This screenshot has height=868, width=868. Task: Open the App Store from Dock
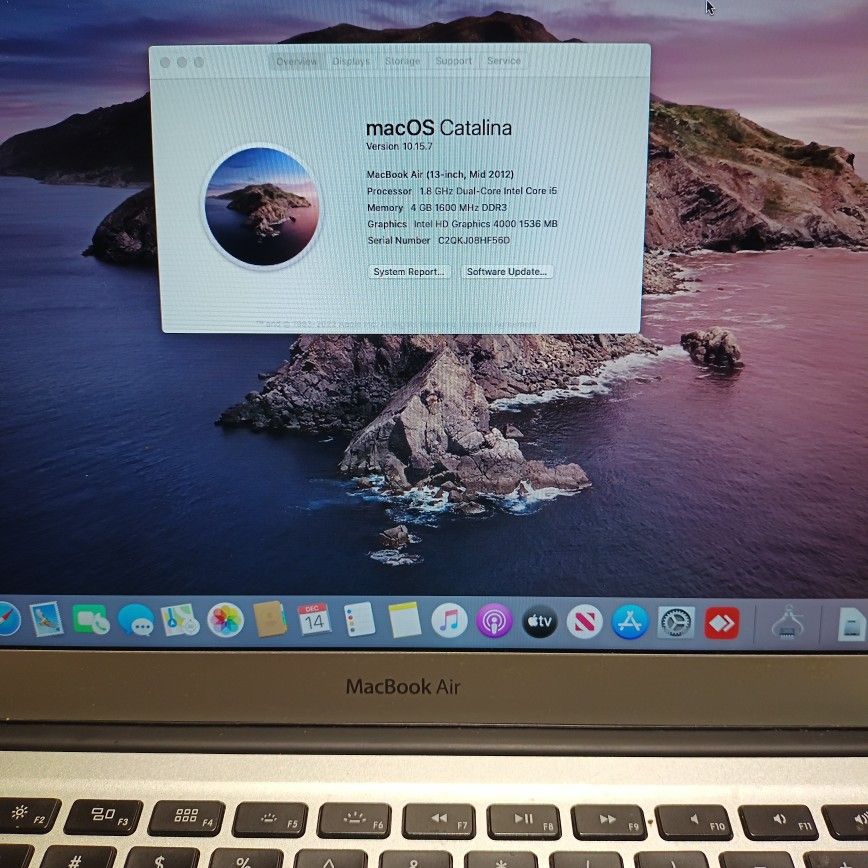630,622
